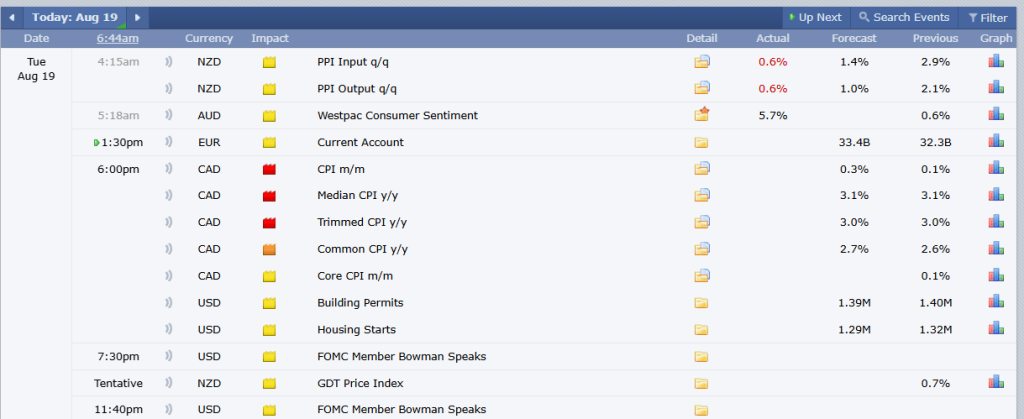This screenshot has height=419, width=1024.
Task: Go to next day arrow
Action: (x=137, y=17)
